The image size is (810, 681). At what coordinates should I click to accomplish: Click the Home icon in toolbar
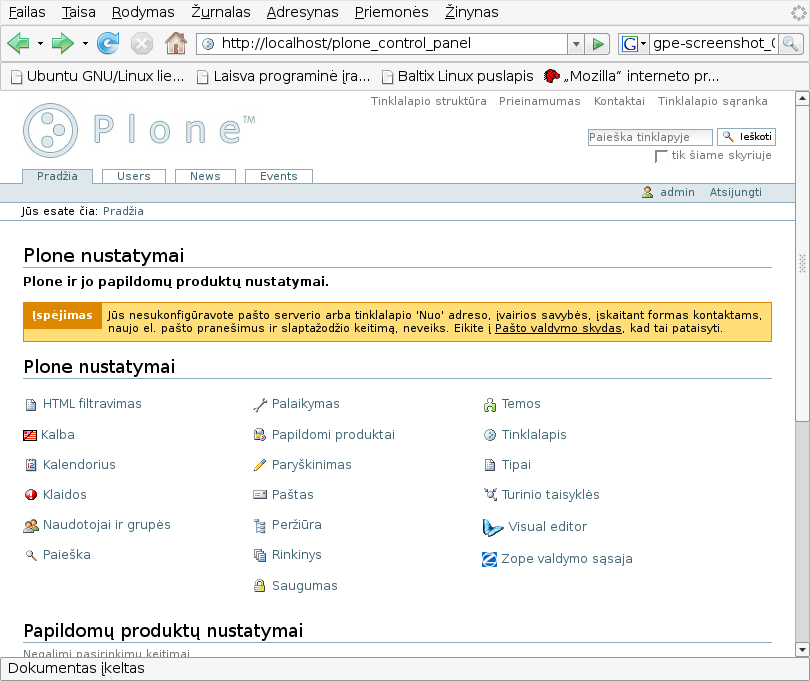[175, 44]
